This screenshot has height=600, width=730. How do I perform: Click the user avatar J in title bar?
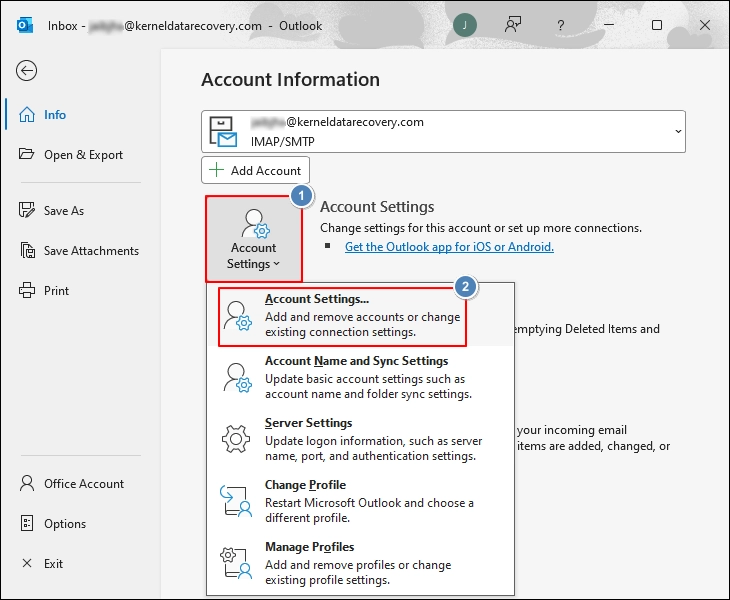pos(465,25)
